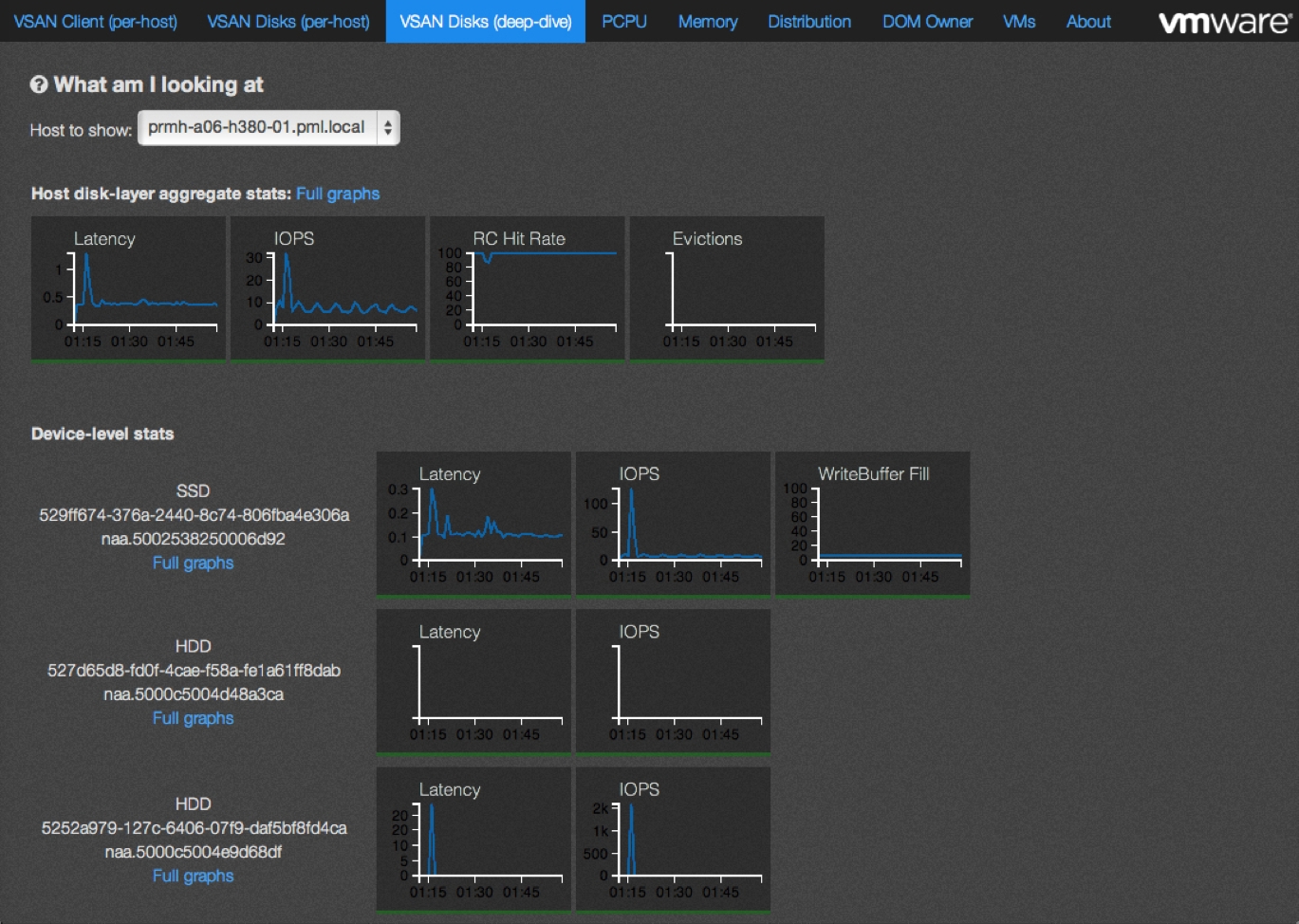
Task: Open the Host to show dropdown
Action: [269, 127]
